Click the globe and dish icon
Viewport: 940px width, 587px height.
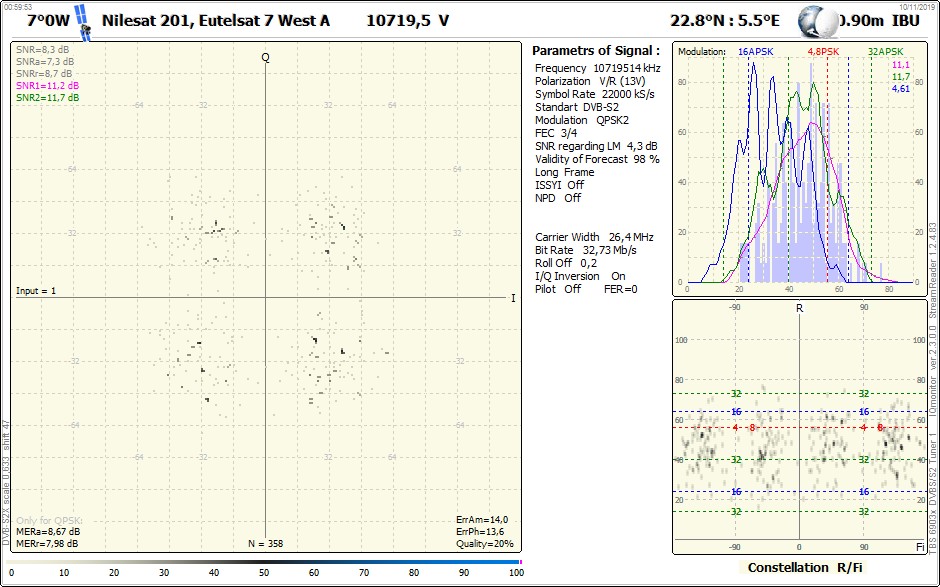pyautogui.click(x=823, y=22)
